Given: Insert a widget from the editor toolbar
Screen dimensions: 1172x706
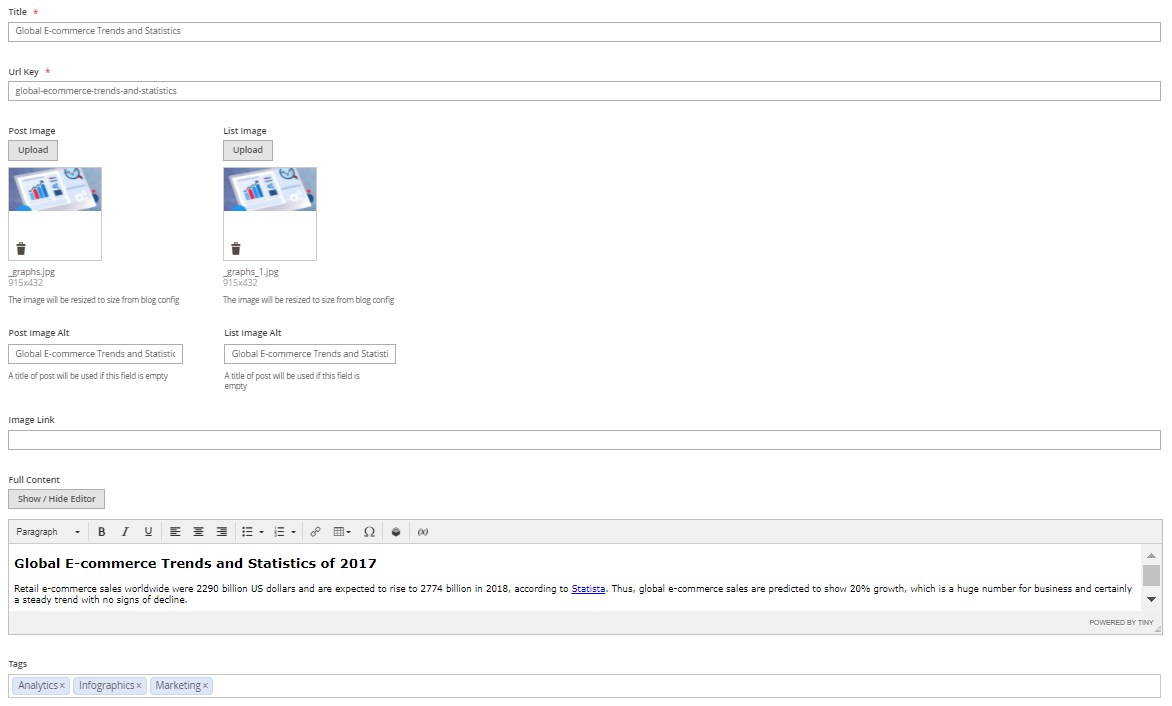Looking at the screenshot, I should point(396,532).
